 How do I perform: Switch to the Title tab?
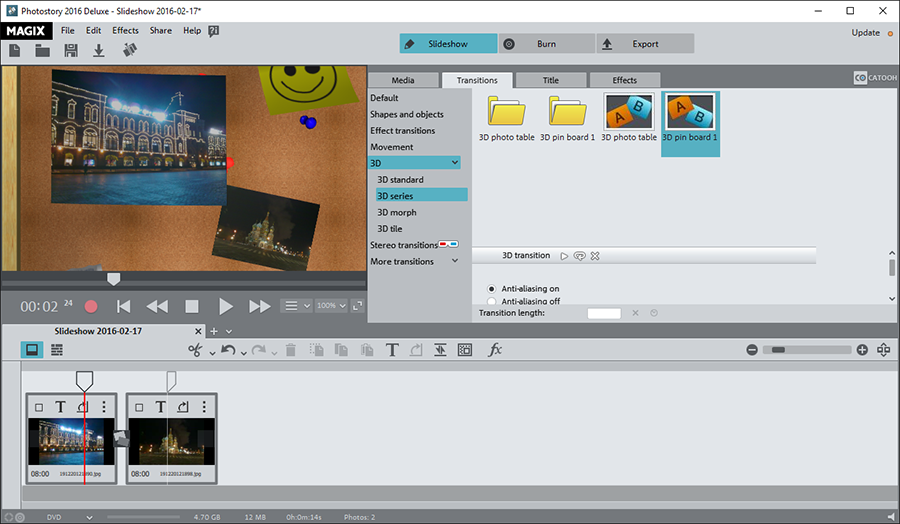(550, 80)
